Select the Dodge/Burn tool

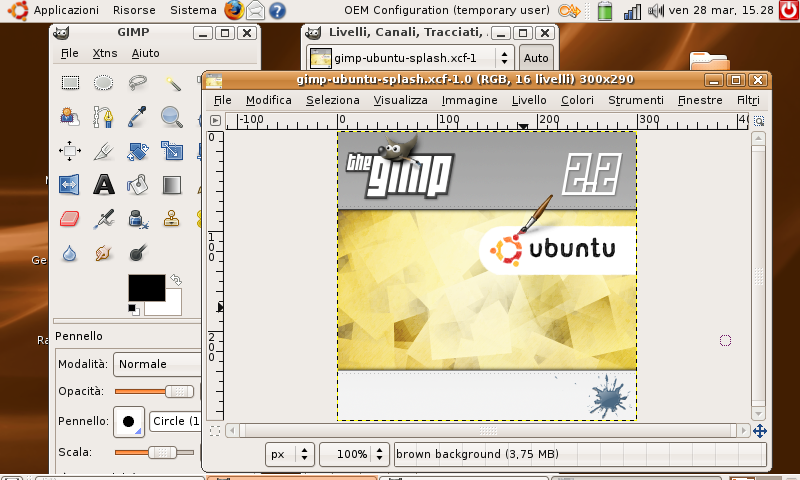click(x=138, y=253)
